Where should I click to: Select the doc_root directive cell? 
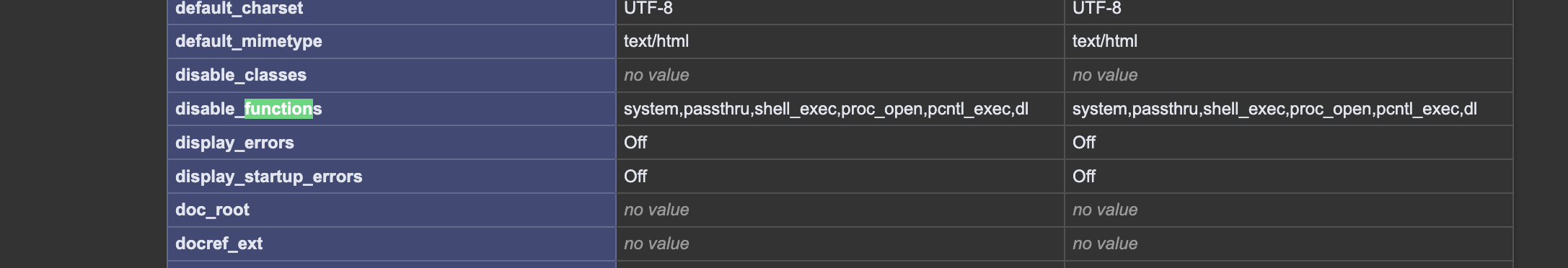coord(392,210)
